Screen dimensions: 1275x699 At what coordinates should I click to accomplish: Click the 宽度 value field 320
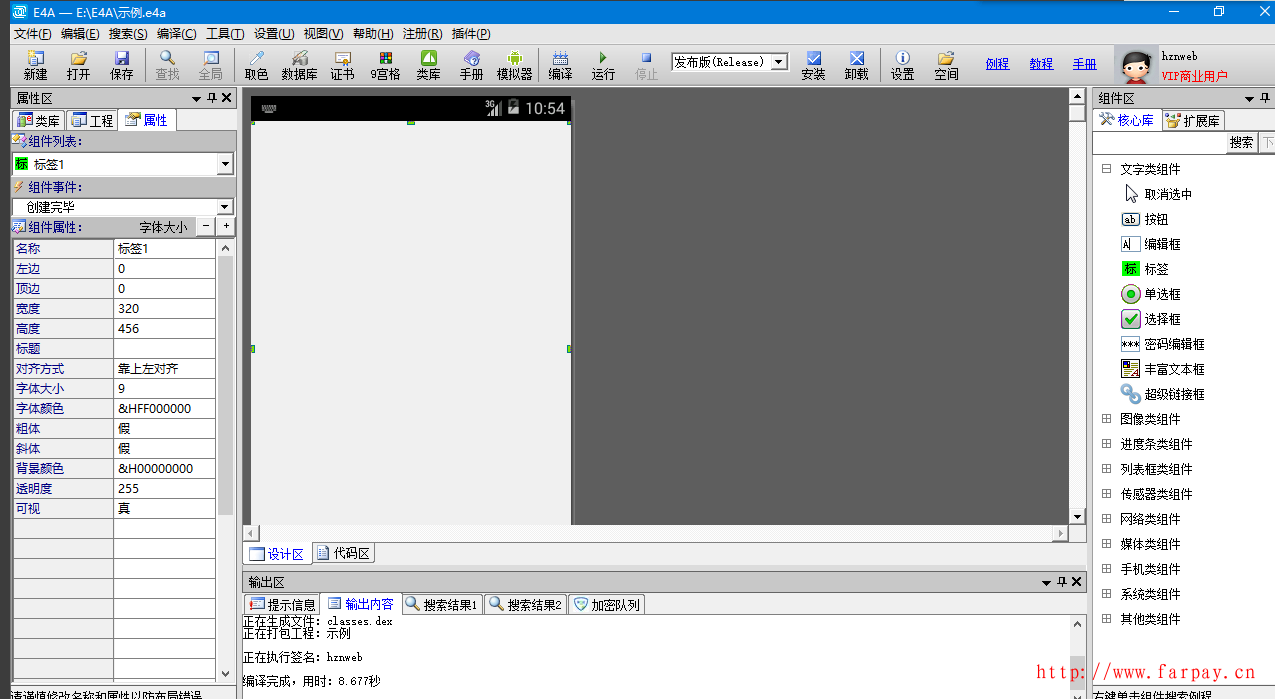tap(164, 308)
